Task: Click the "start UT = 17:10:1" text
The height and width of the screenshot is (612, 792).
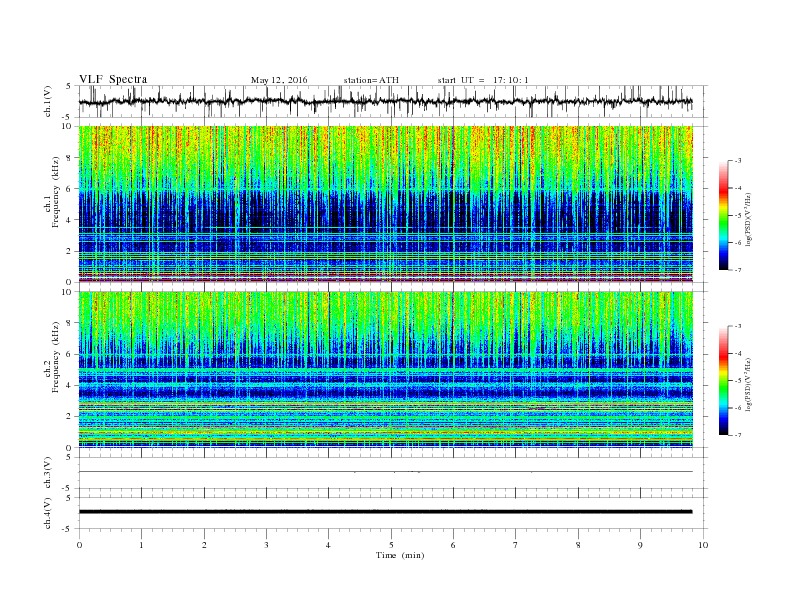Action: [483, 80]
